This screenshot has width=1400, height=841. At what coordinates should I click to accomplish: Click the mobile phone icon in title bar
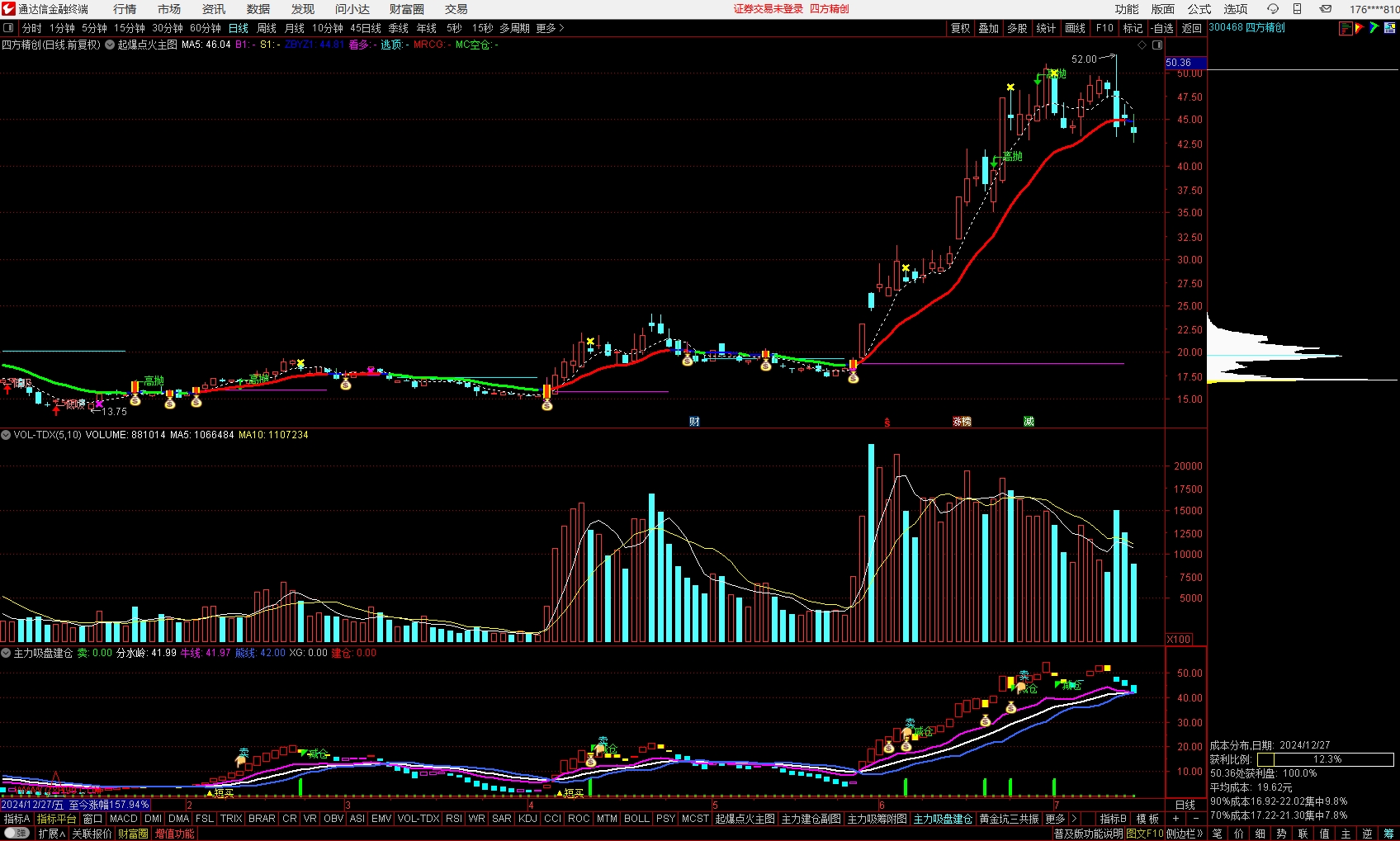coord(1297,9)
